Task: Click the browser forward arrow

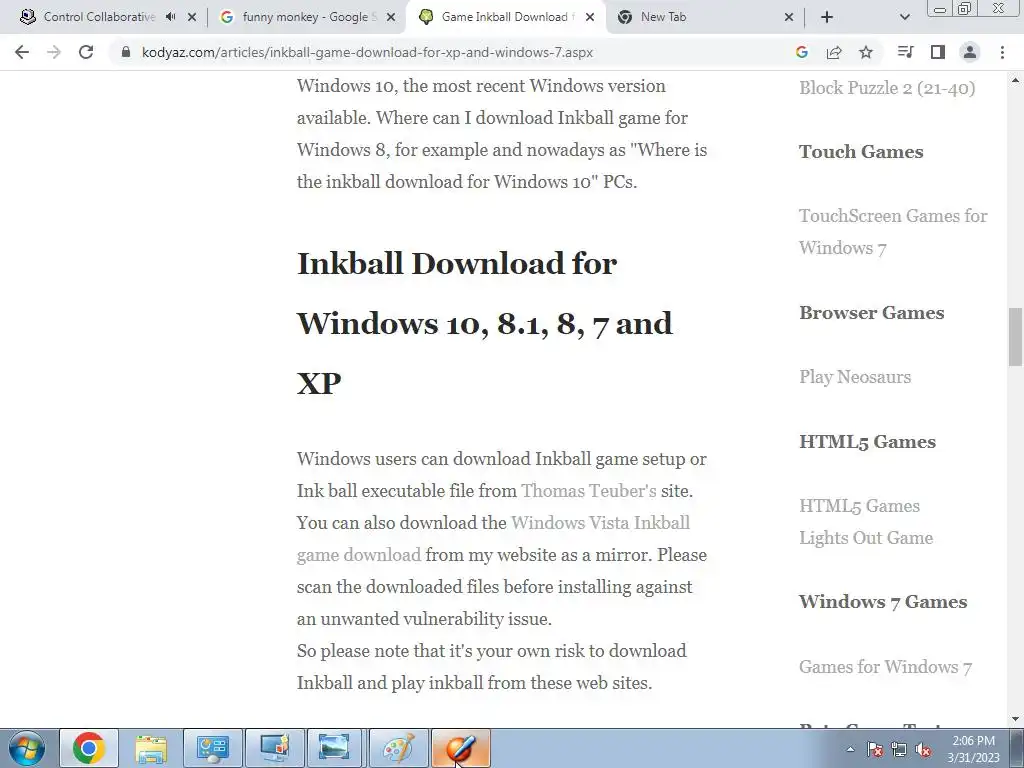Action: click(x=54, y=52)
